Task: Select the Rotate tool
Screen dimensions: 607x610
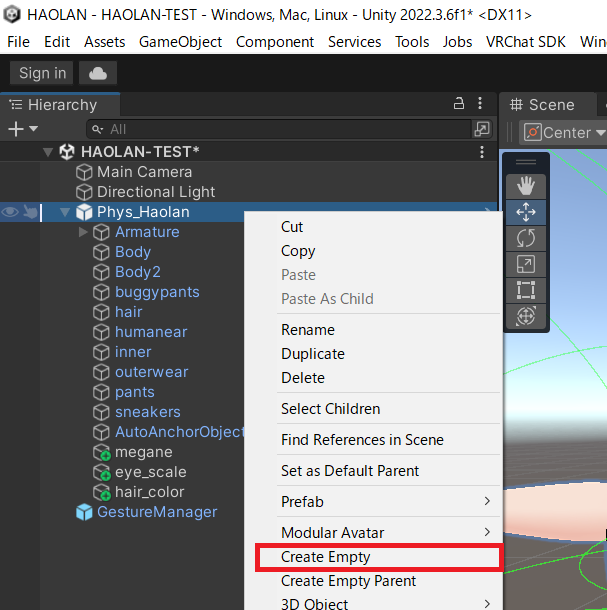Action: [x=526, y=238]
